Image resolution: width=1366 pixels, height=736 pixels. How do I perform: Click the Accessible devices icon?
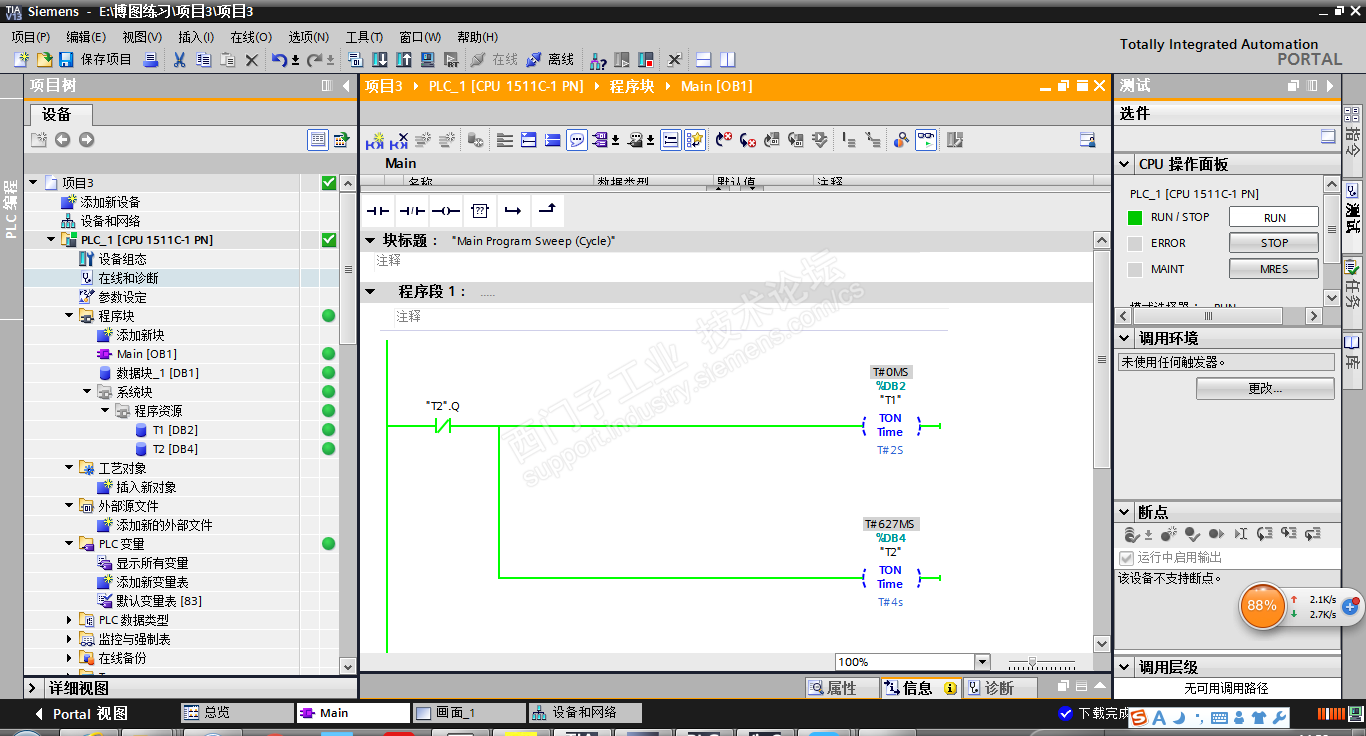click(598, 60)
